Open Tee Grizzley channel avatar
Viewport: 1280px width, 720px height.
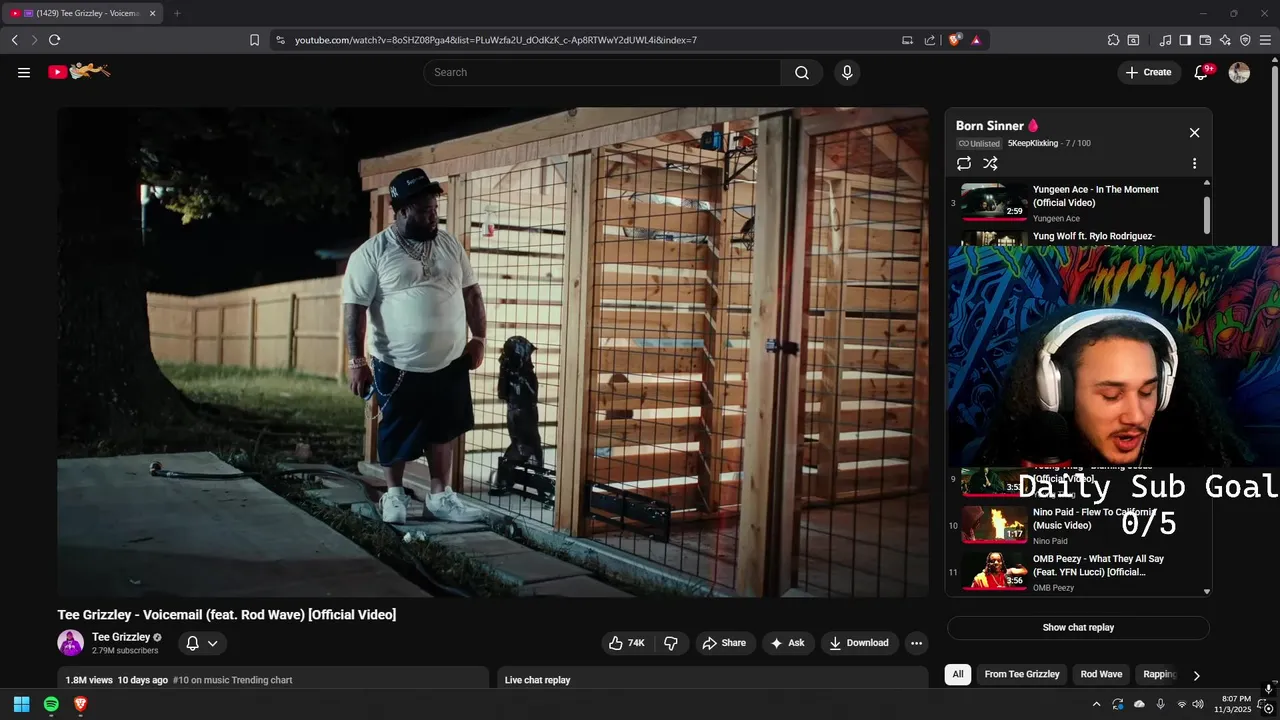(x=70, y=643)
